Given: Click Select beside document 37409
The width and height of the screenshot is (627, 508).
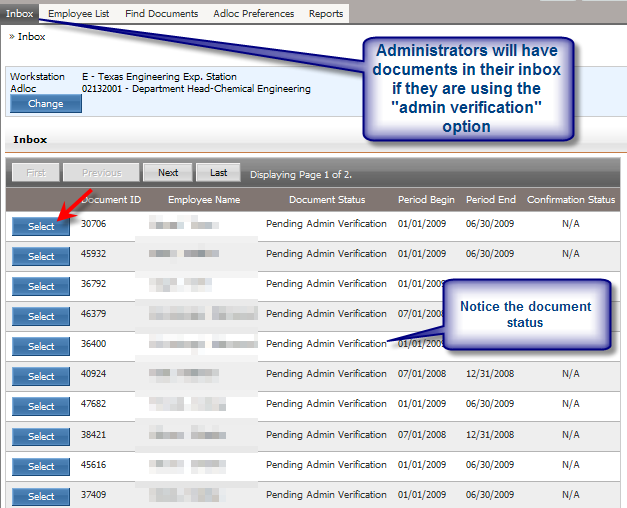Looking at the screenshot, I should (41, 496).
